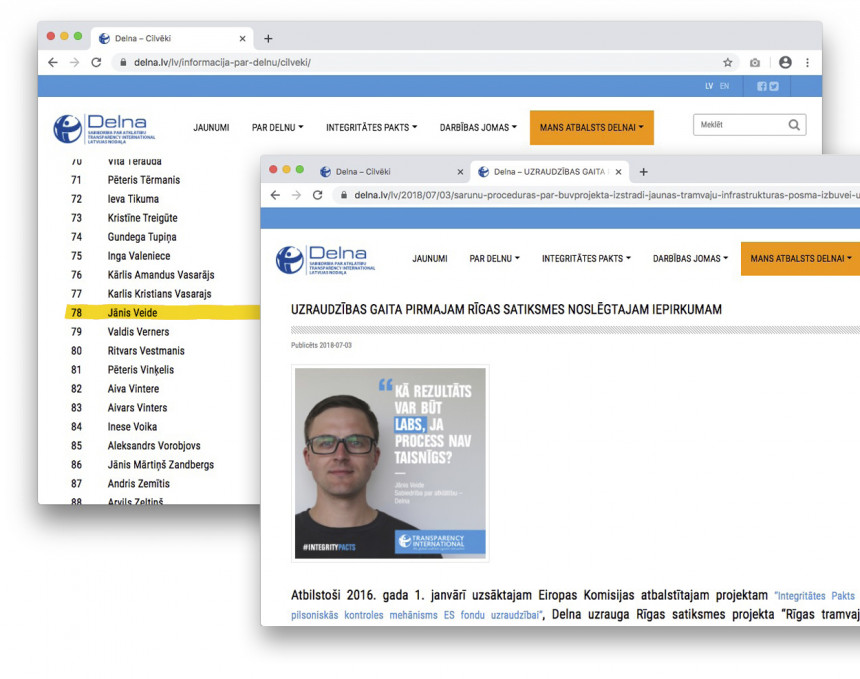Image resolution: width=860 pixels, height=679 pixels.
Task: Open a new tab in the front window
Action: coord(643,172)
